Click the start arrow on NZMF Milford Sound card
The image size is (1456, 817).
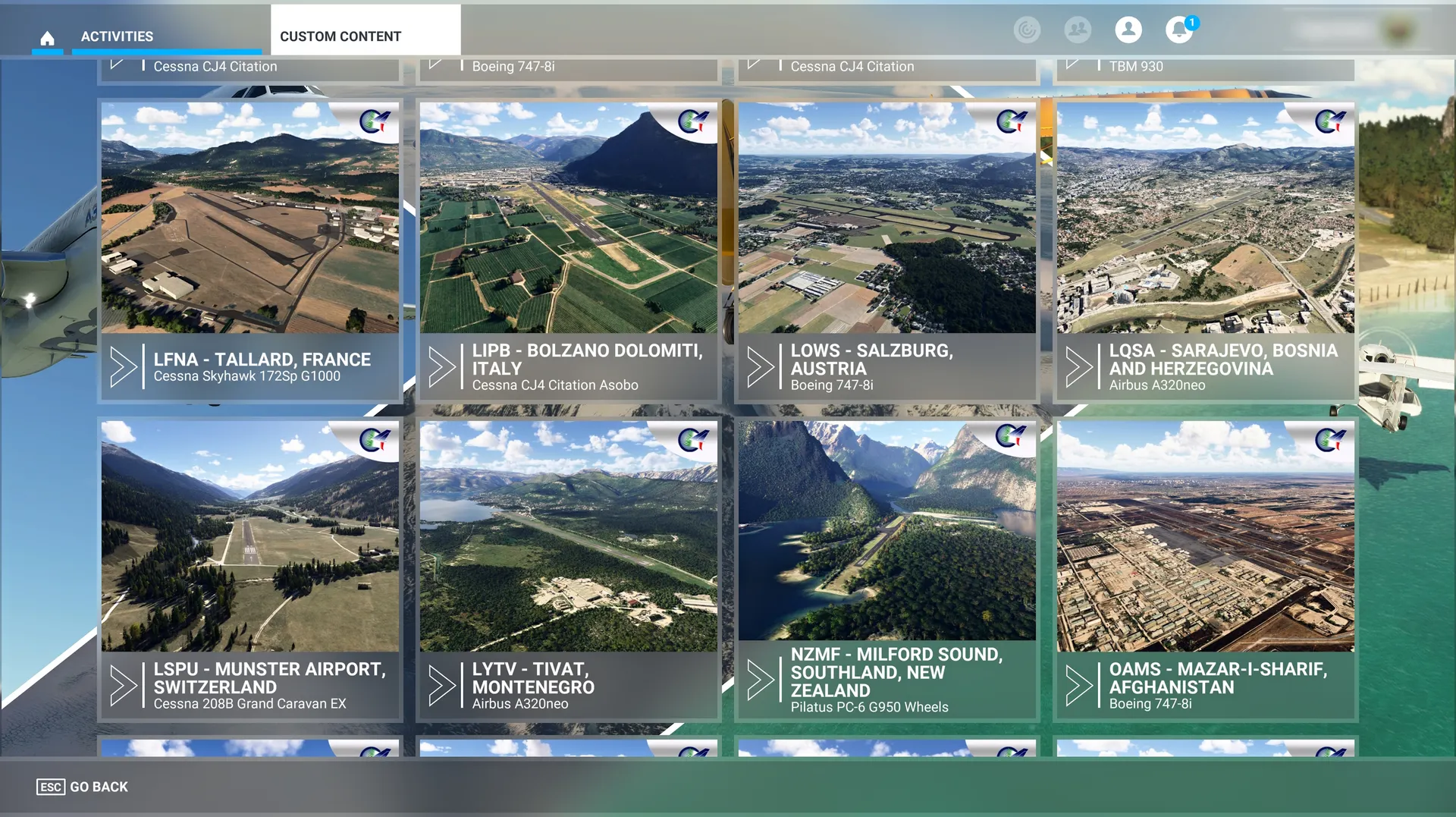pyautogui.click(x=761, y=680)
